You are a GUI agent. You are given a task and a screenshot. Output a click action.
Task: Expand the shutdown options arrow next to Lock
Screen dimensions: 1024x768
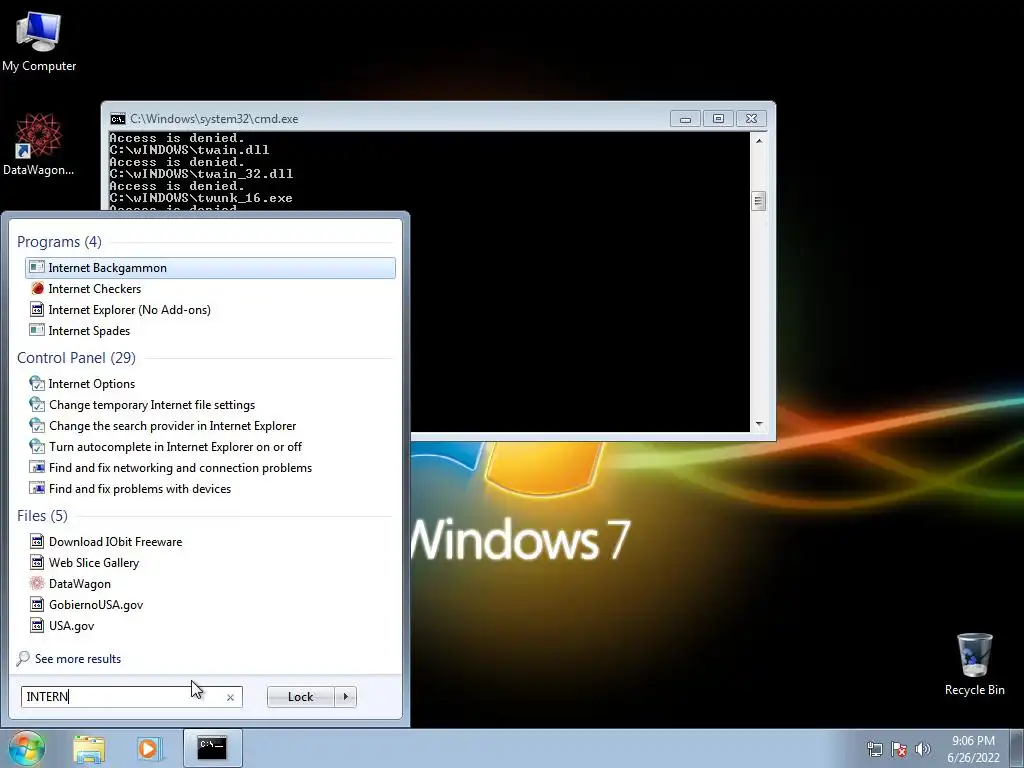click(x=345, y=697)
